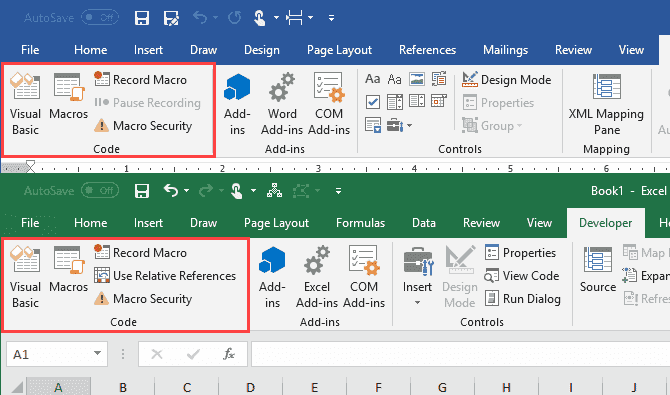Switch to the Data tab in Excel
Image resolution: width=670 pixels, height=395 pixels.
tap(423, 223)
